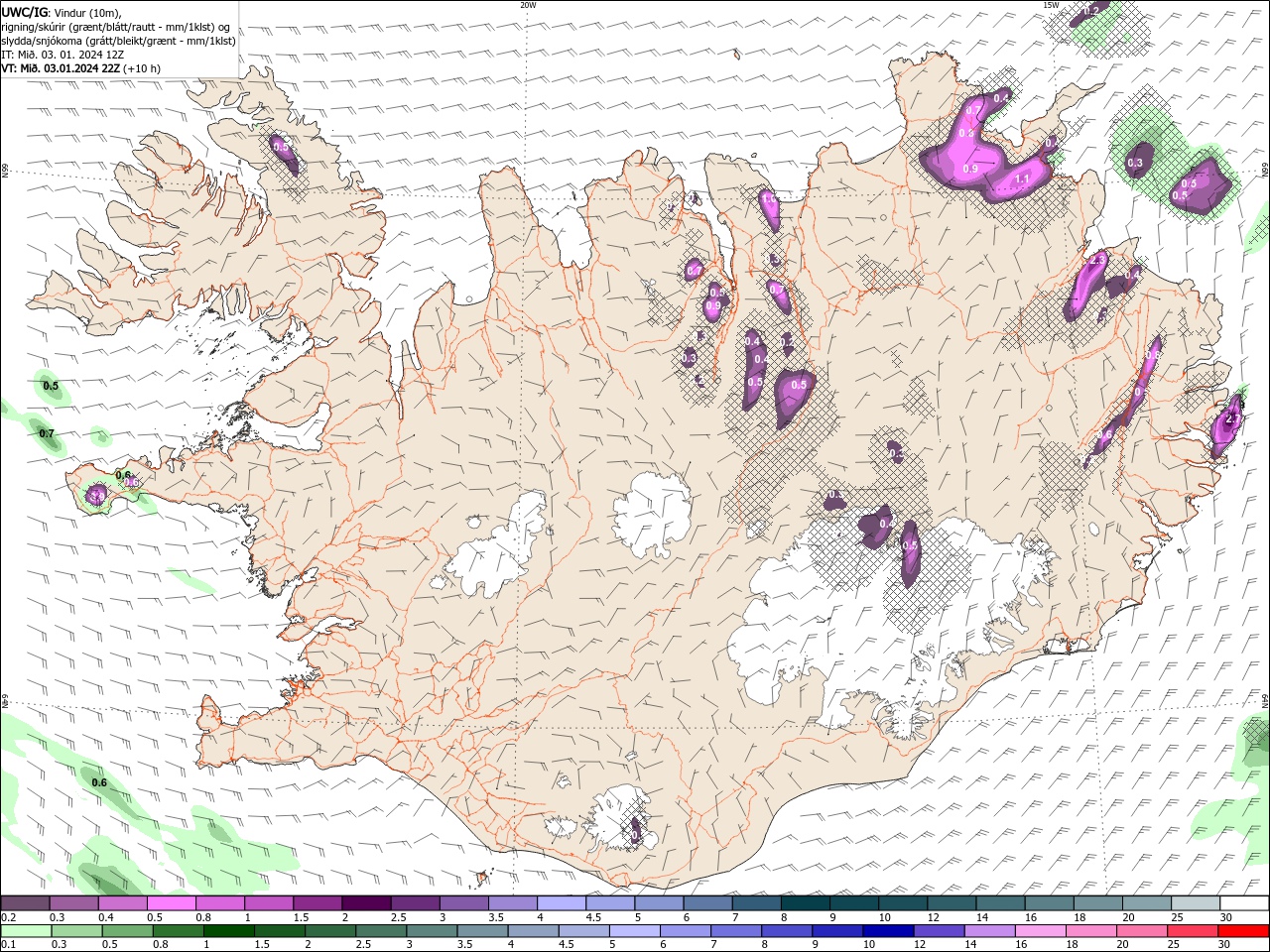
Task: Click the darkest purple 2 swatch in upper legend row
Action: [366, 903]
